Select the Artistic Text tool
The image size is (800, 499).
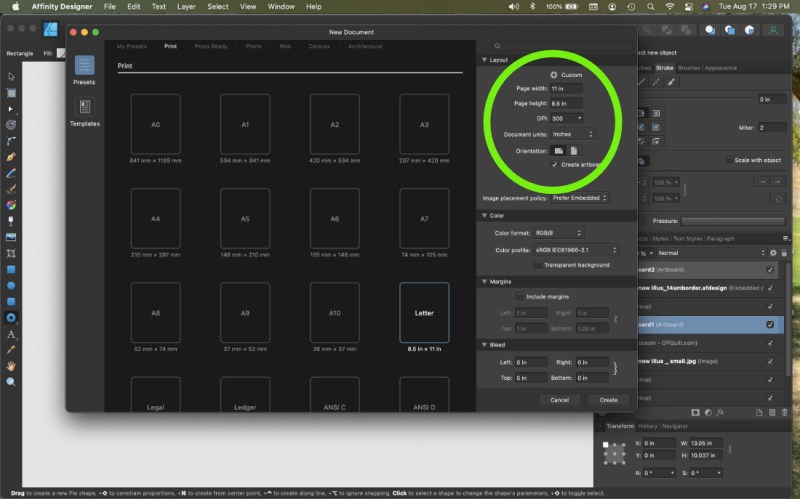11,334
